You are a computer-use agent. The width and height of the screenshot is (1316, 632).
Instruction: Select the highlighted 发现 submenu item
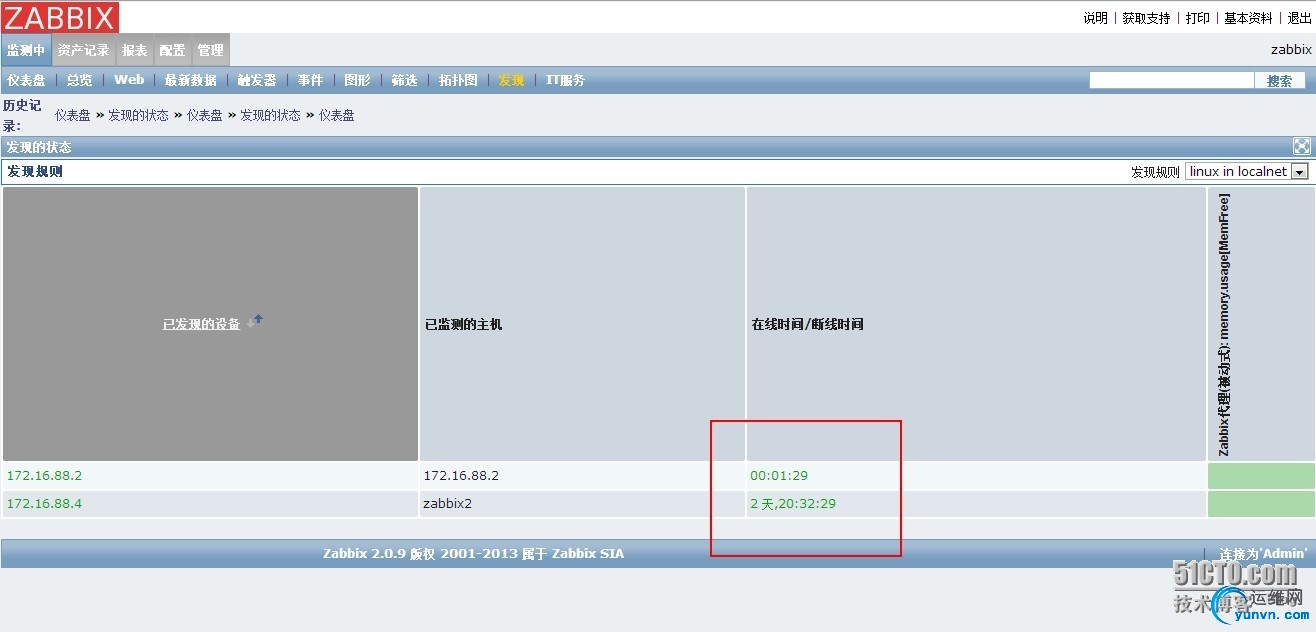511,81
